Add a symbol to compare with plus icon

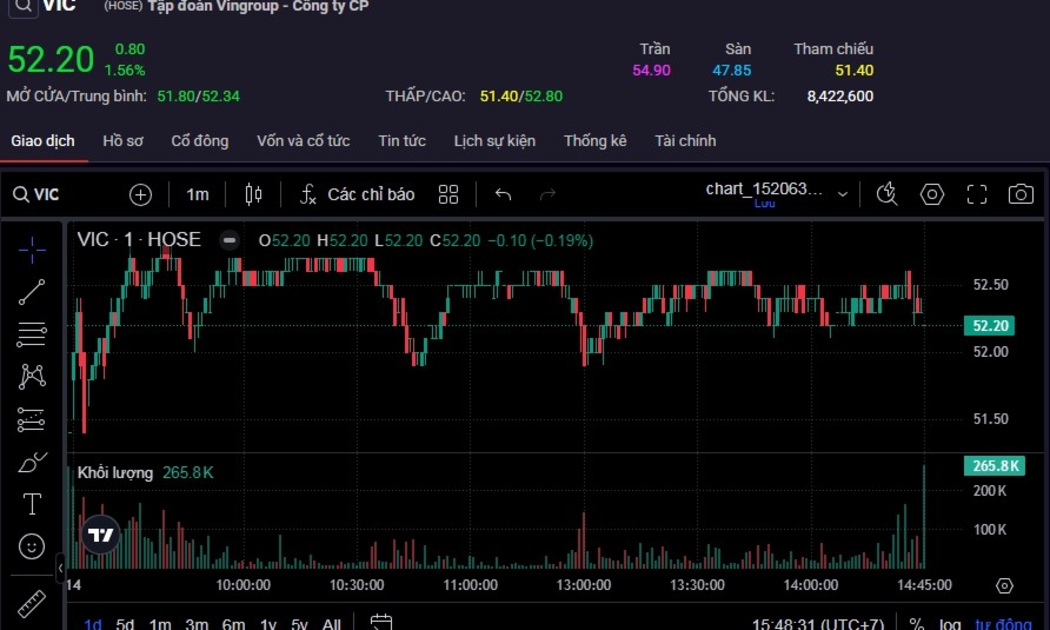pyautogui.click(x=141, y=194)
